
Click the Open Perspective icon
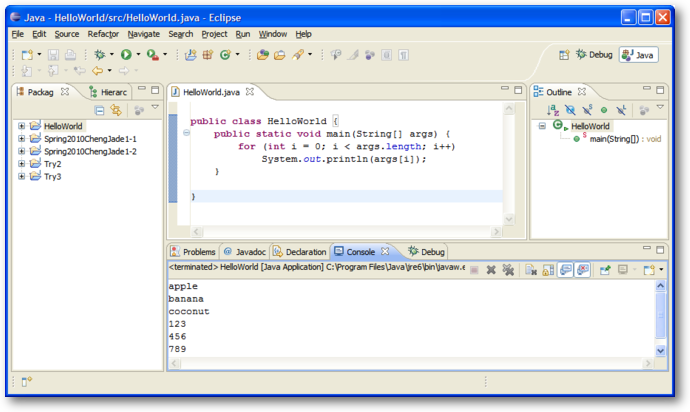[564, 55]
